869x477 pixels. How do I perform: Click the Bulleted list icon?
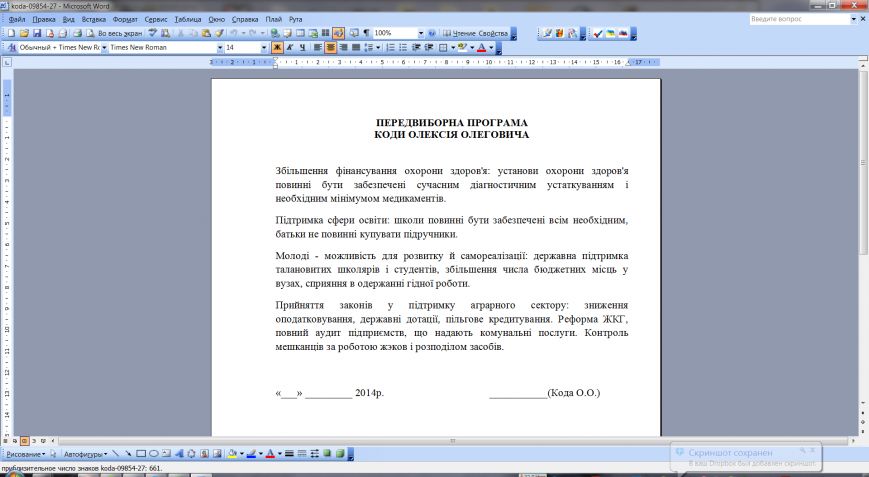pyautogui.click(x=403, y=48)
